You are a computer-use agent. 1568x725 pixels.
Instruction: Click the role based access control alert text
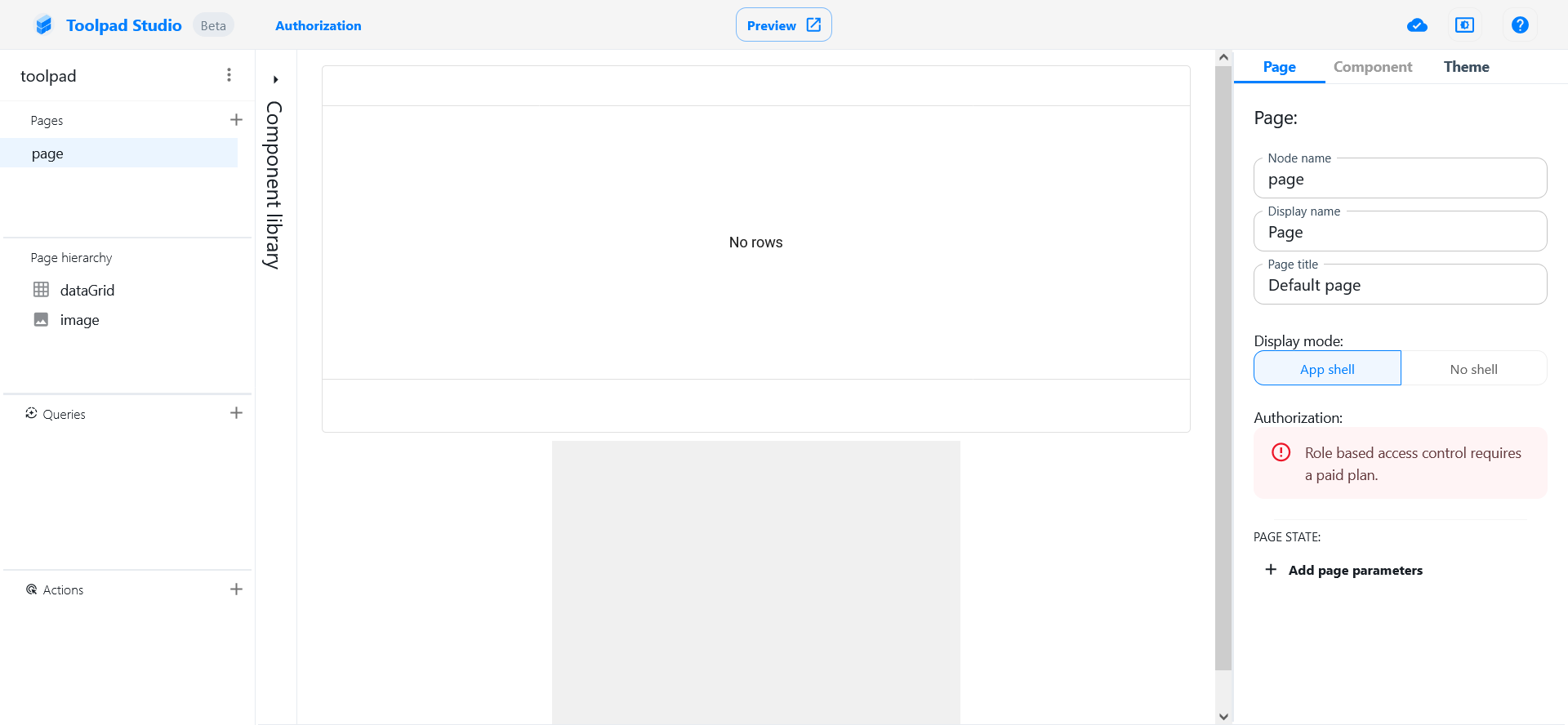click(1413, 464)
